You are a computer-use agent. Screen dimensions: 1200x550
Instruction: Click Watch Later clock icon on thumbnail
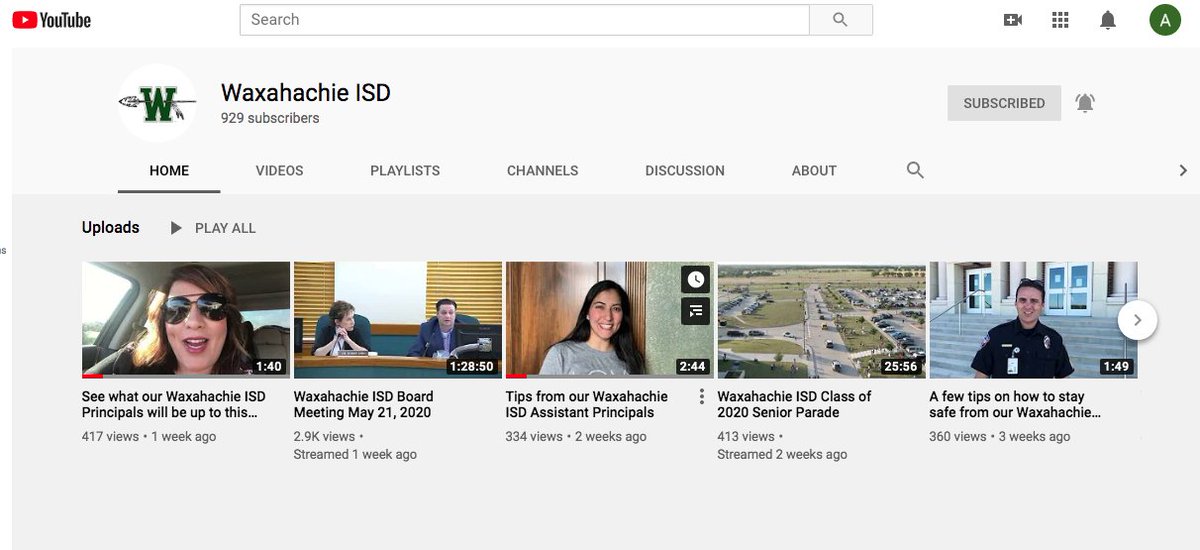[x=696, y=280]
